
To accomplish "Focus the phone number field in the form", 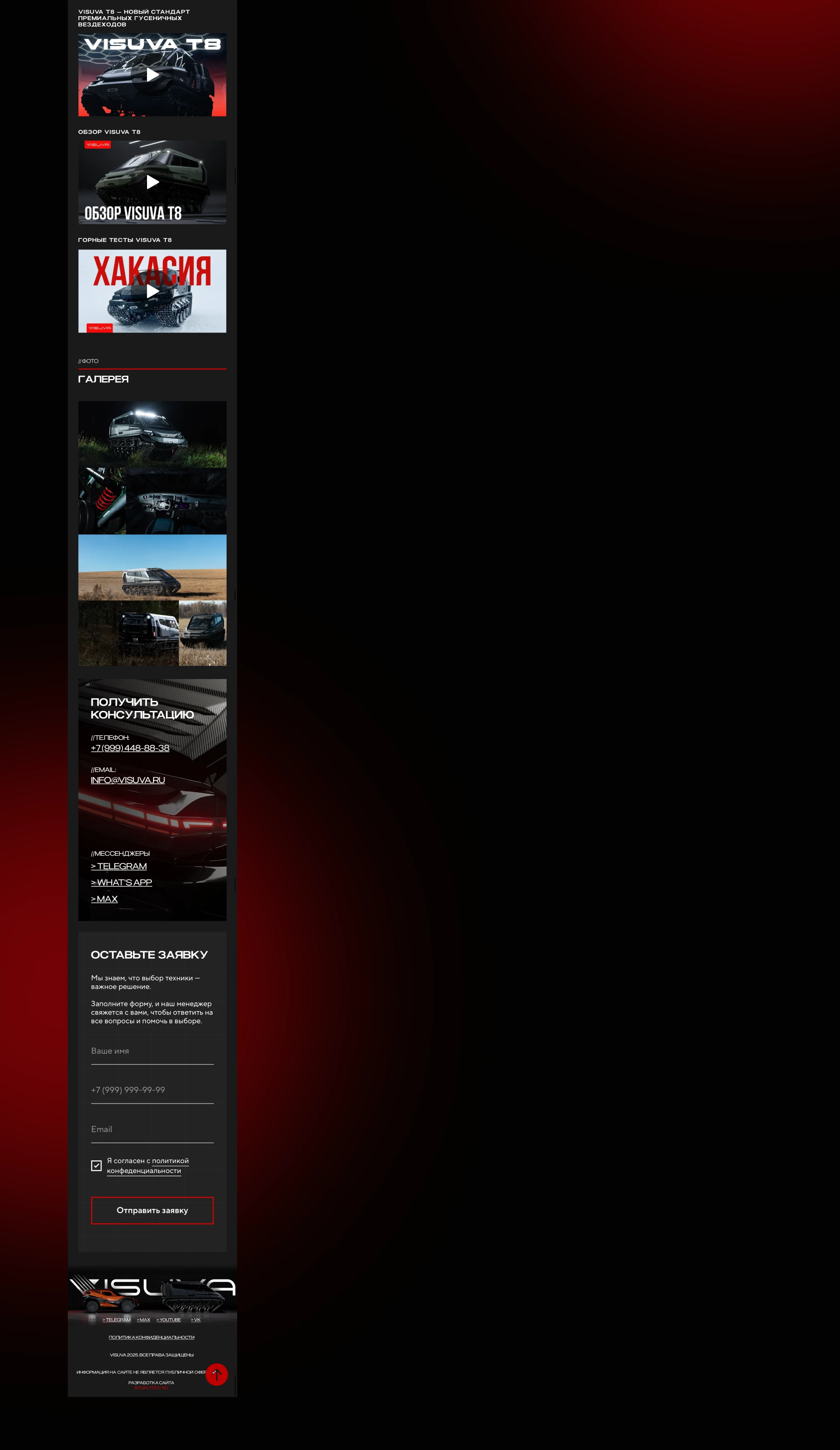I will coord(152,1090).
